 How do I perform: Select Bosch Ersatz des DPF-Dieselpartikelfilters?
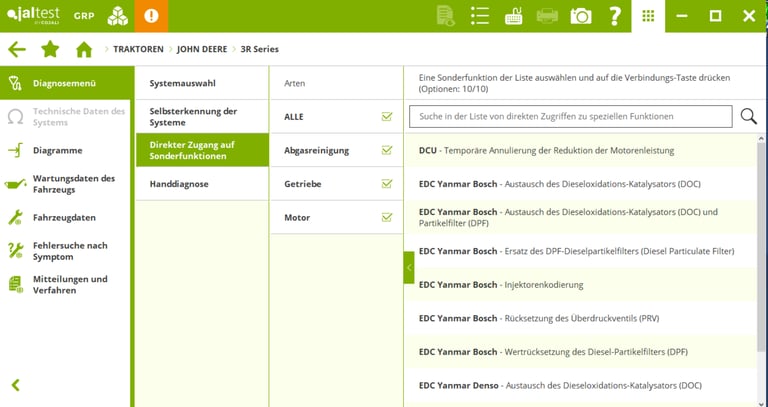[580, 251]
